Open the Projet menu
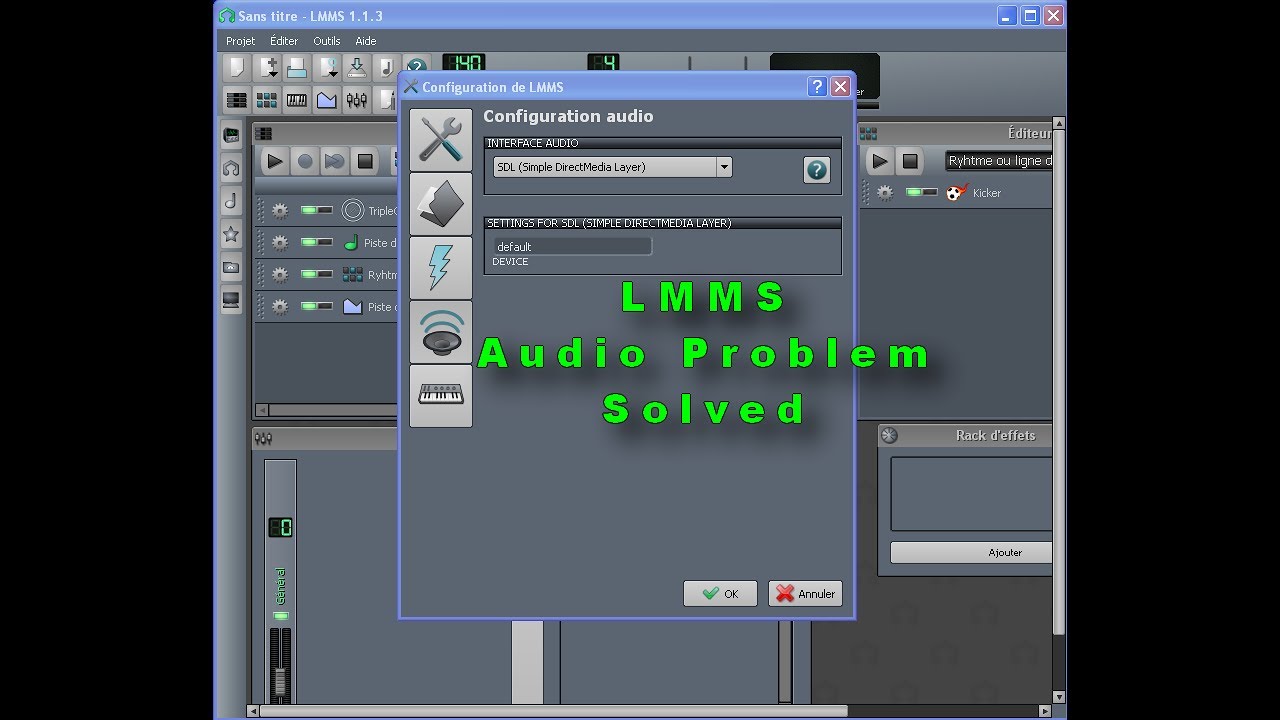Screen dimensions: 1280x720 pos(241,41)
